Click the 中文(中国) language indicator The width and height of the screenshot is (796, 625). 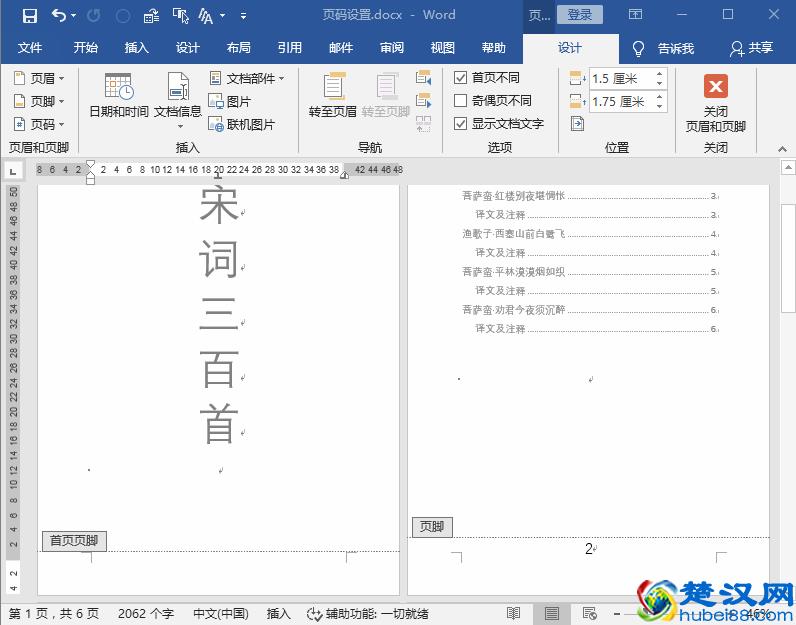(221, 614)
